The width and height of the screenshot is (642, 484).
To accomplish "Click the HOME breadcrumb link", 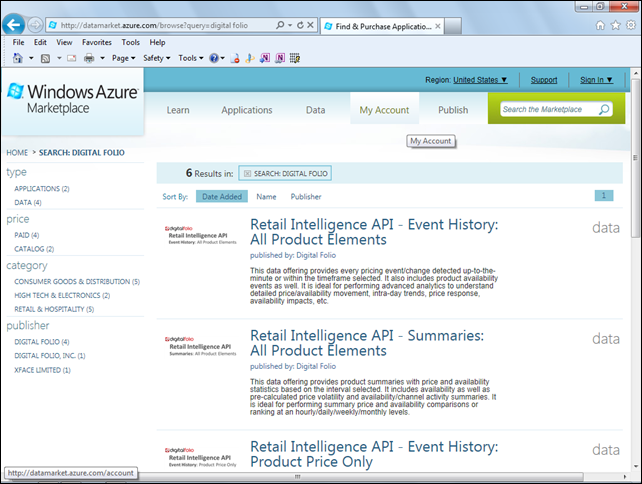I will [17, 153].
